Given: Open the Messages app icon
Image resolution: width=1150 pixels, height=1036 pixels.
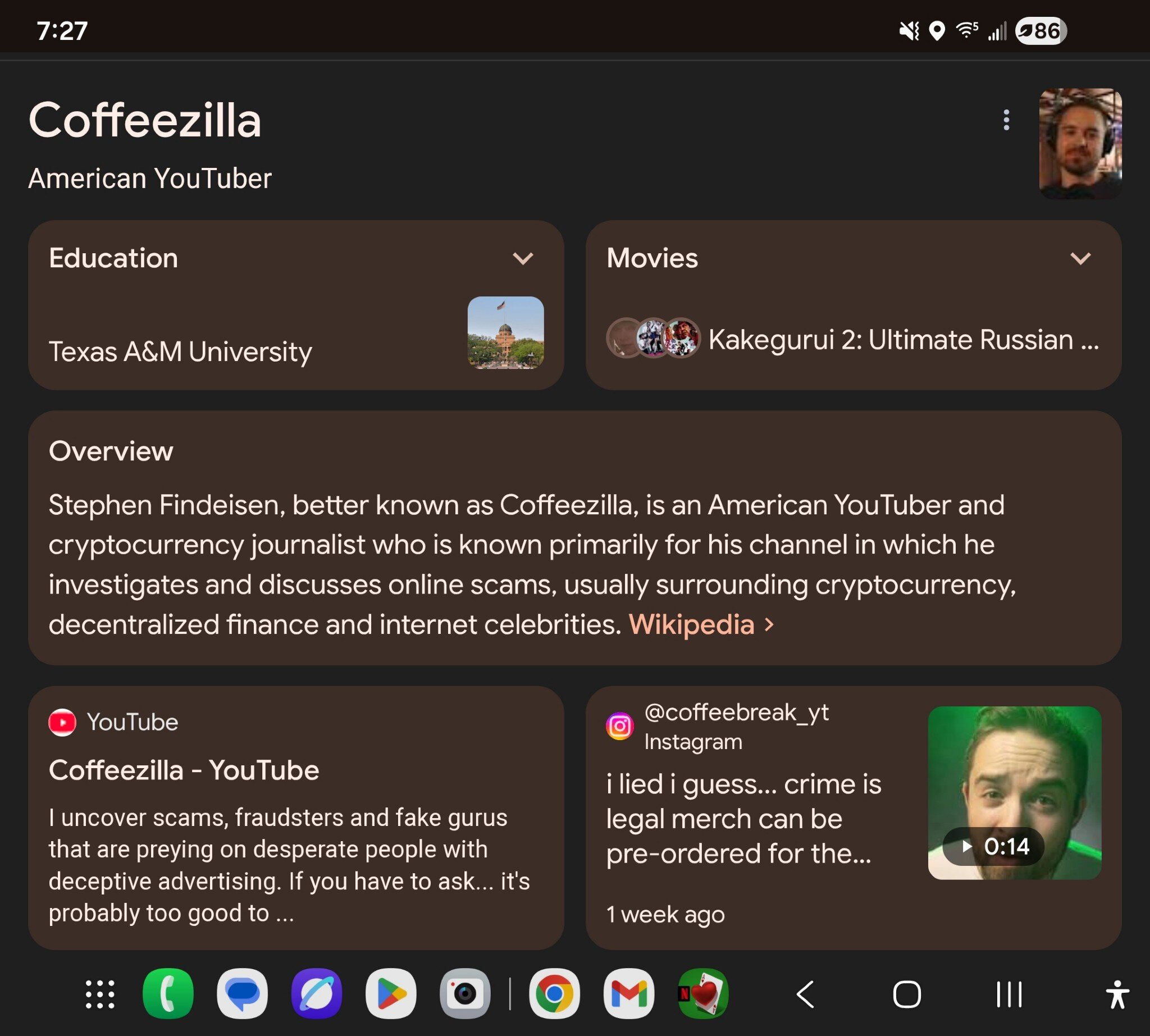Looking at the screenshot, I should coord(242,994).
